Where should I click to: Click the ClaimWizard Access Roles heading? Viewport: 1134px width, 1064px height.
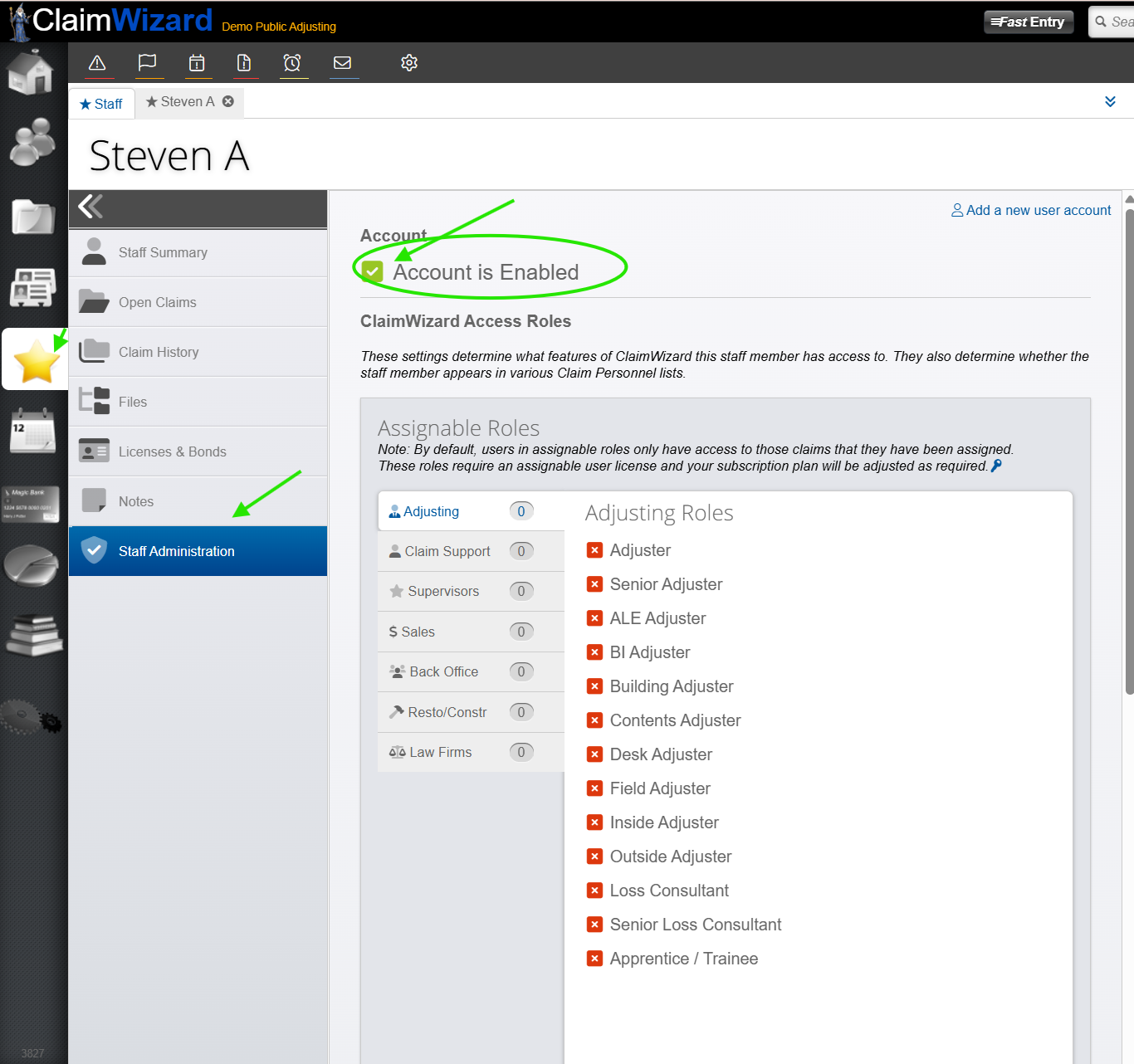[x=466, y=321]
